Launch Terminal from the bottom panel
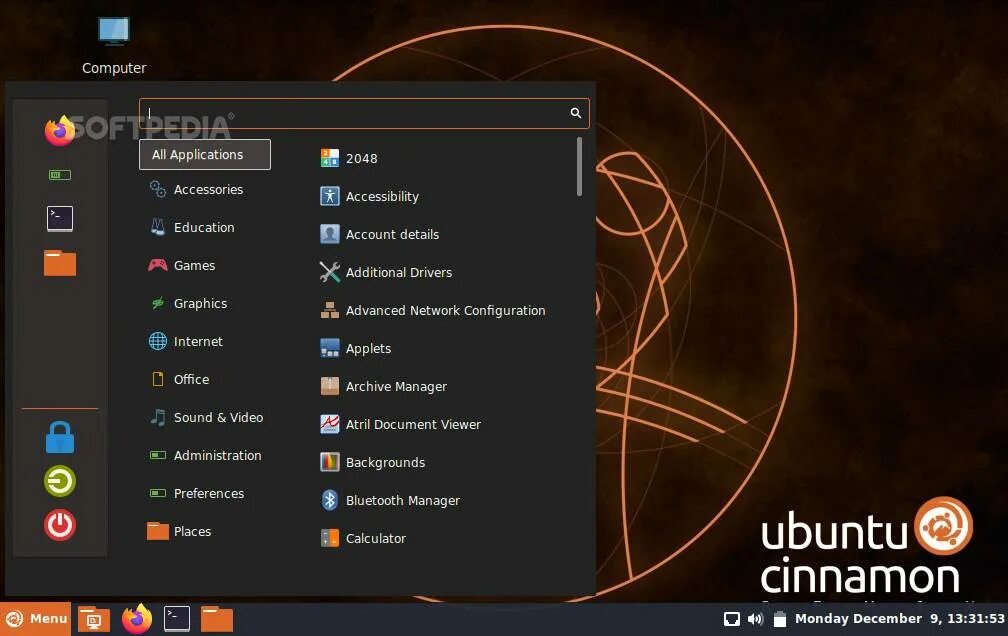This screenshot has height=636, width=1008. click(177, 619)
